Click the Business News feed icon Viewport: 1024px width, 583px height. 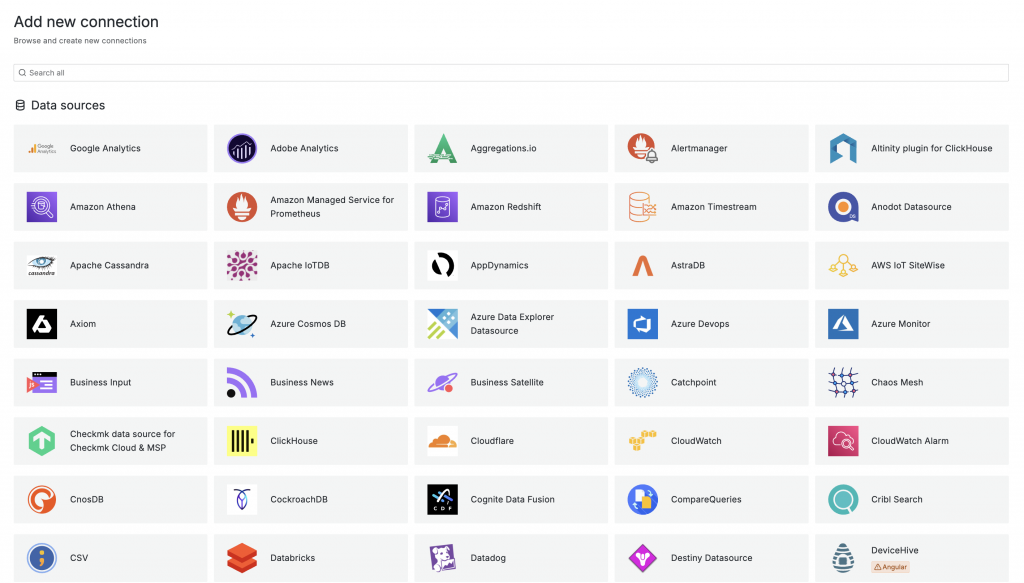click(242, 383)
